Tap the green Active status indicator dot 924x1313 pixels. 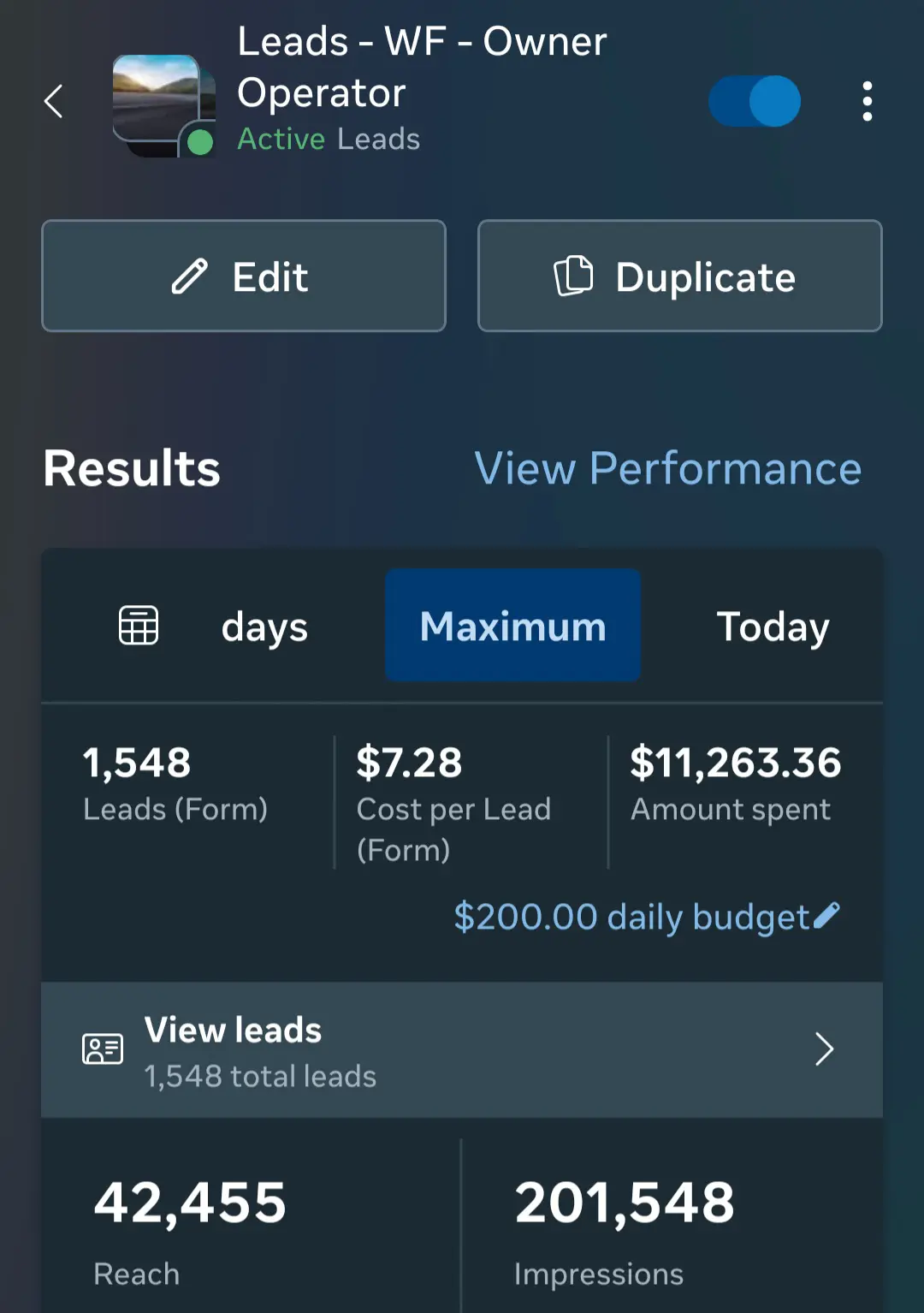click(200, 141)
